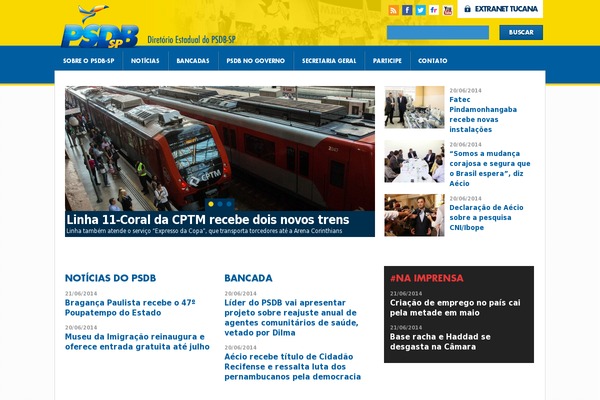
Task: Open the CPTM train slideshow image
Action: point(220,149)
